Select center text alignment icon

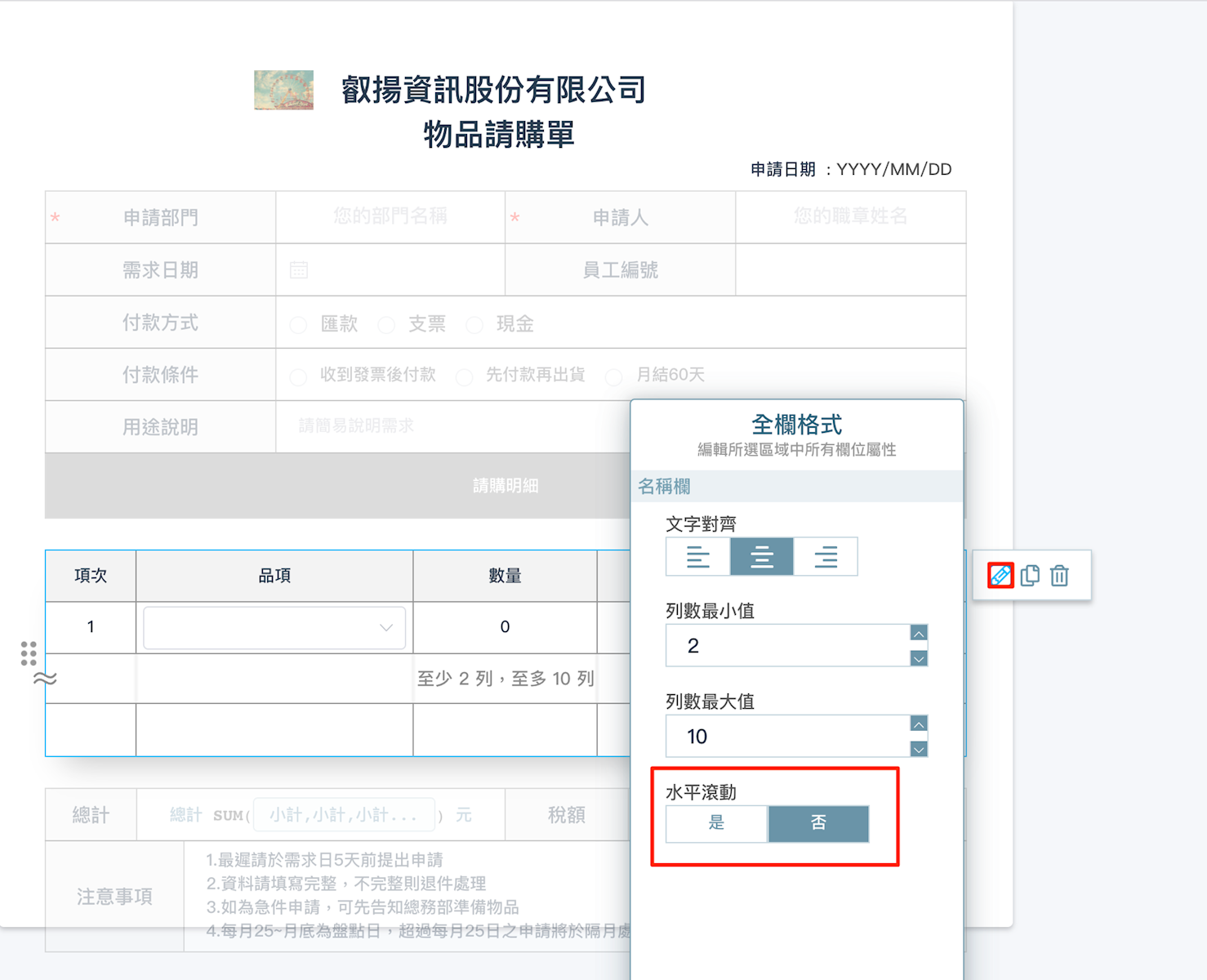coord(761,557)
